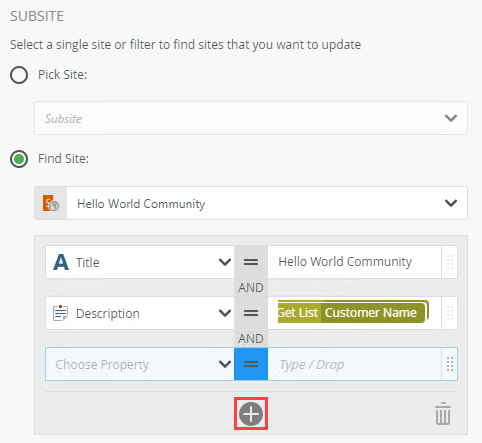This screenshot has height=443, width=482.
Task: Click the first AND operator label
Action: 251,287
